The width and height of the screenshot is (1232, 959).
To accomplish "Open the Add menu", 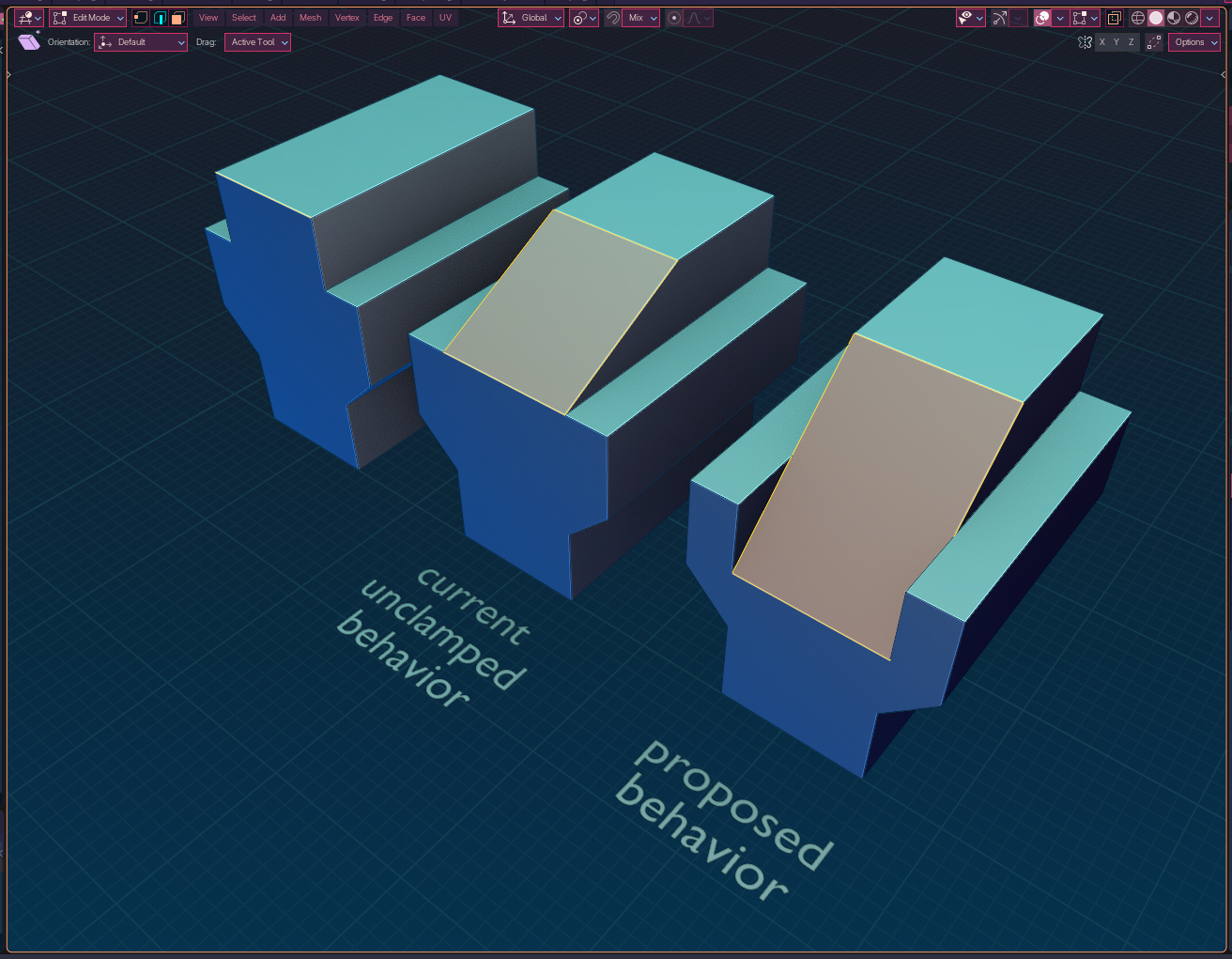I will [278, 18].
